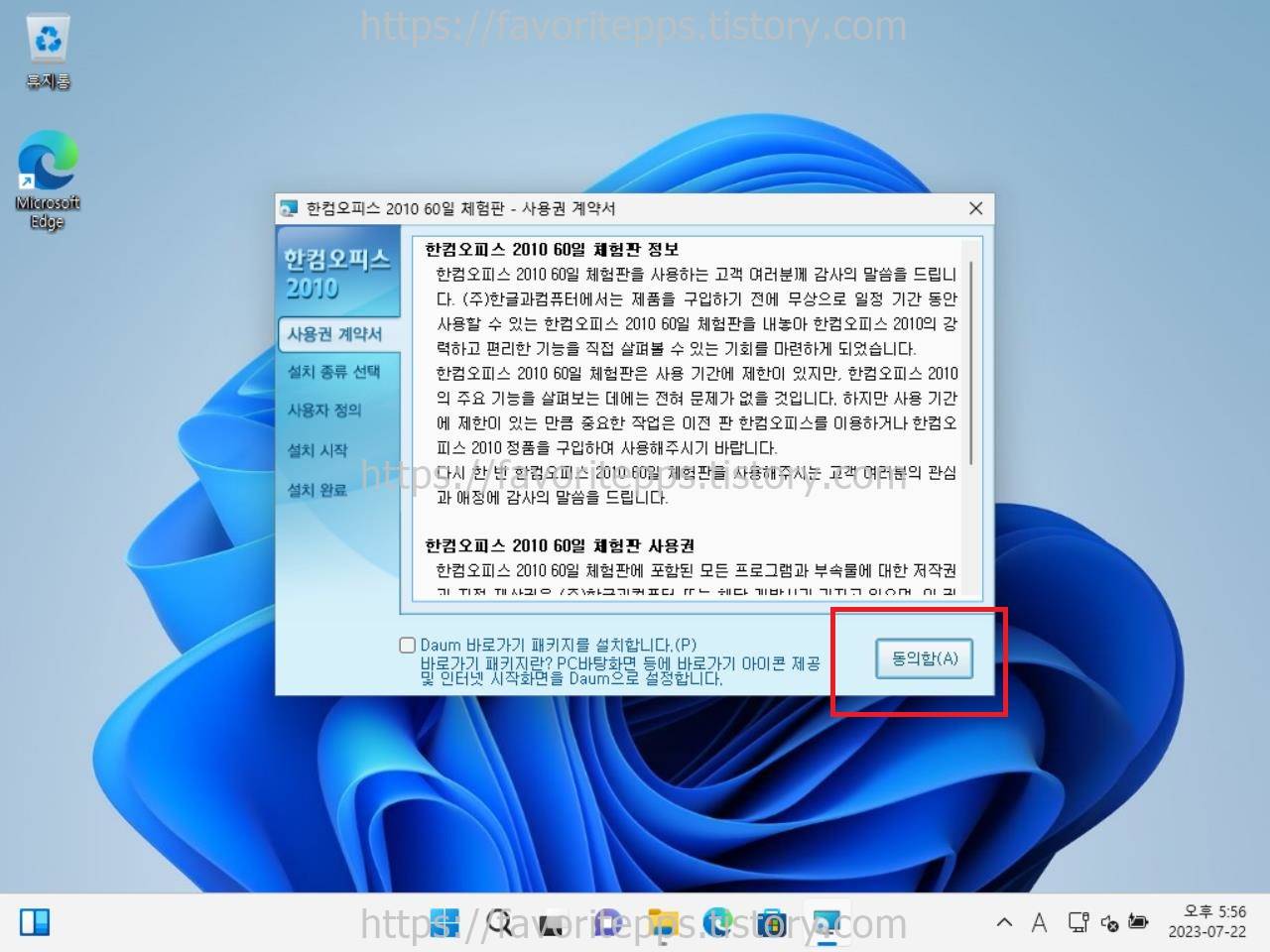This screenshot has width=1270, height=952.
Task: Click the installer title bar icon
Action: [x=289, y=208]
